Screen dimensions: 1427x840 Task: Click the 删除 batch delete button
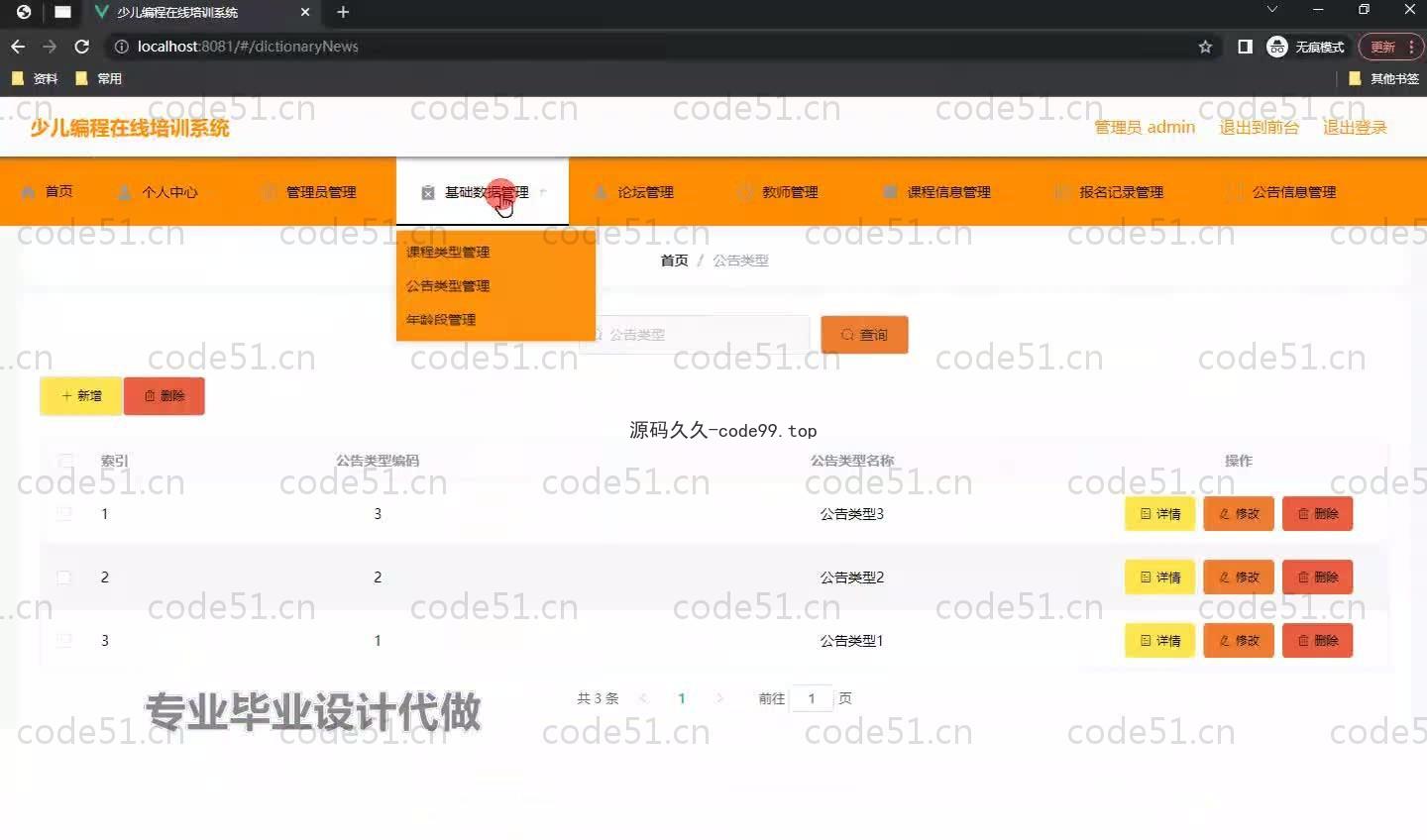(x=165, y=395)
